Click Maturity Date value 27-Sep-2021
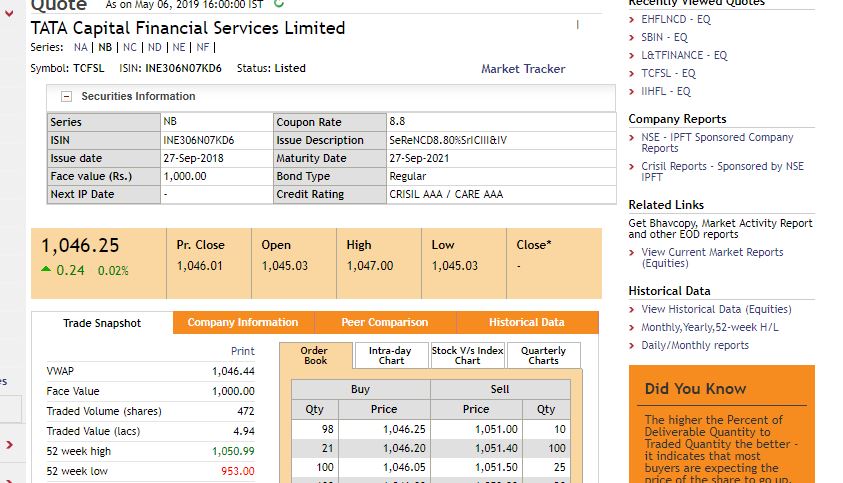This screenshot has width=843, height=483. point(419,159)
